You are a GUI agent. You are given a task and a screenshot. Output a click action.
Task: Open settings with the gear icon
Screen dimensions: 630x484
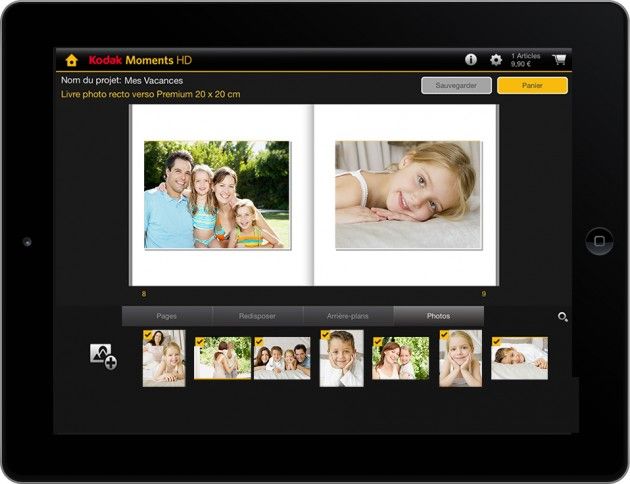click(x=495, y=60)
